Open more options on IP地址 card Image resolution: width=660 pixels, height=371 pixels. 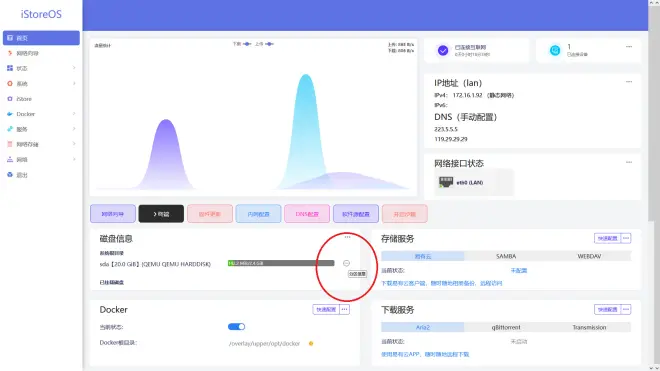(629, 82)
